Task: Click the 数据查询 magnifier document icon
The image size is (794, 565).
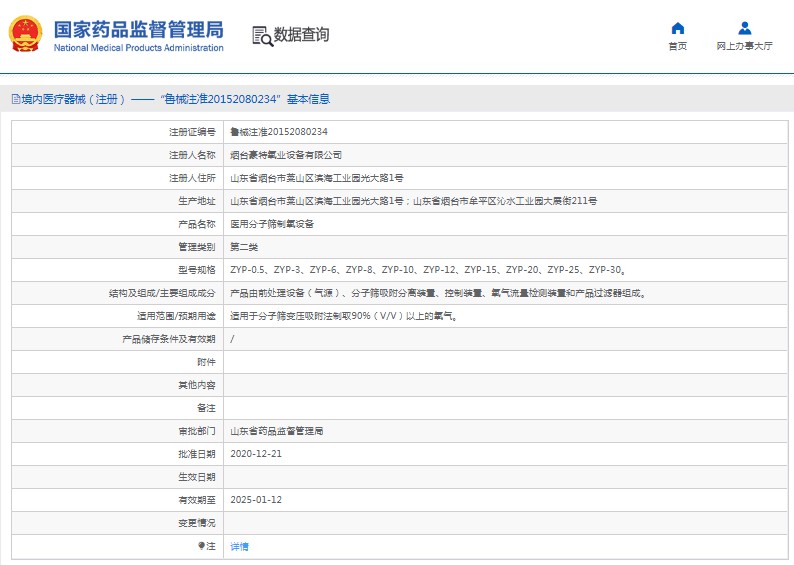Action: (x=262, y=36)
